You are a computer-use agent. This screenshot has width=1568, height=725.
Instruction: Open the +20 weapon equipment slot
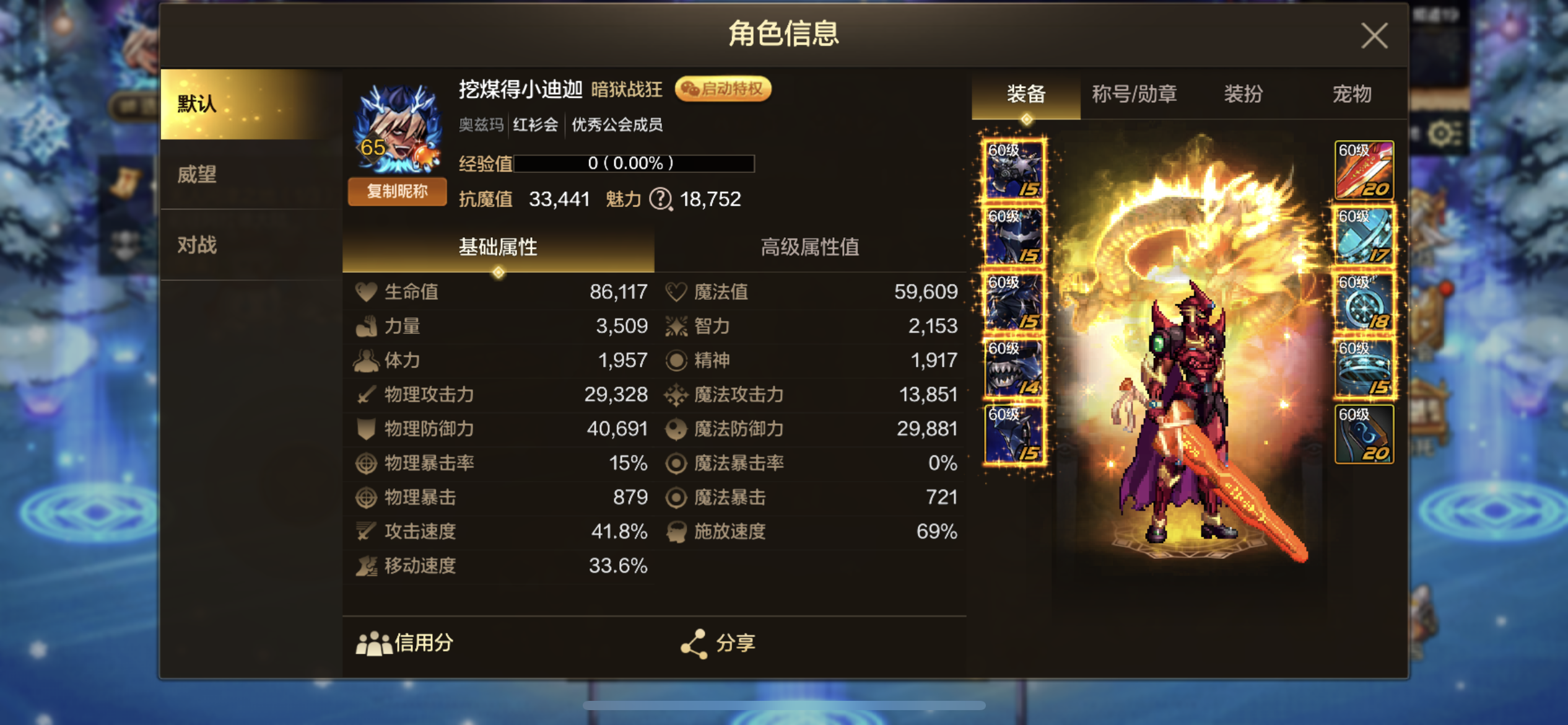point(1364,170)
